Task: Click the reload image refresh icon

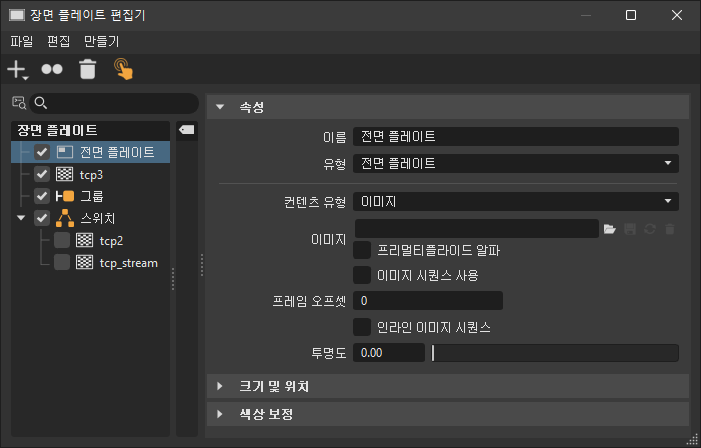Action: coord(650,229)
